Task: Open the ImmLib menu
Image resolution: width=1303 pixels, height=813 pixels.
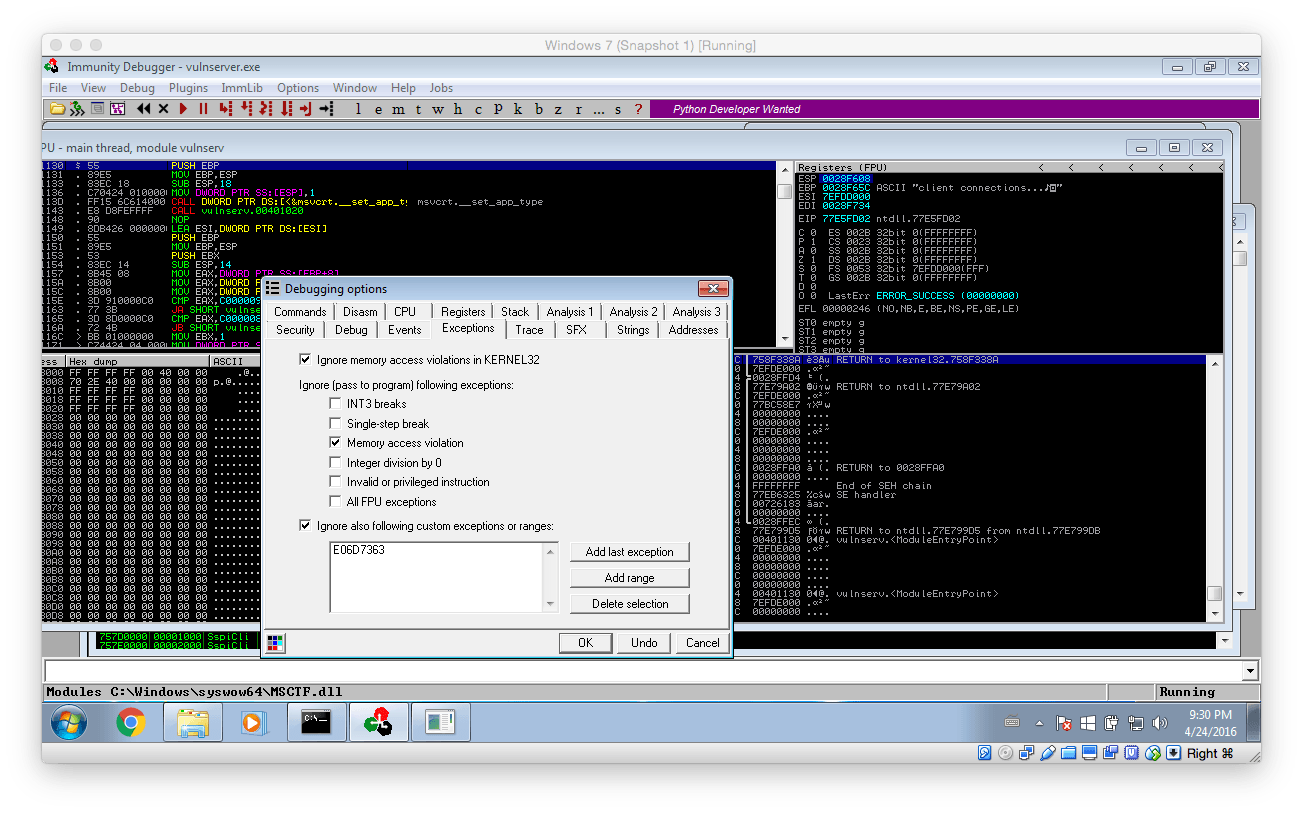Action: [x=243, y=88]
